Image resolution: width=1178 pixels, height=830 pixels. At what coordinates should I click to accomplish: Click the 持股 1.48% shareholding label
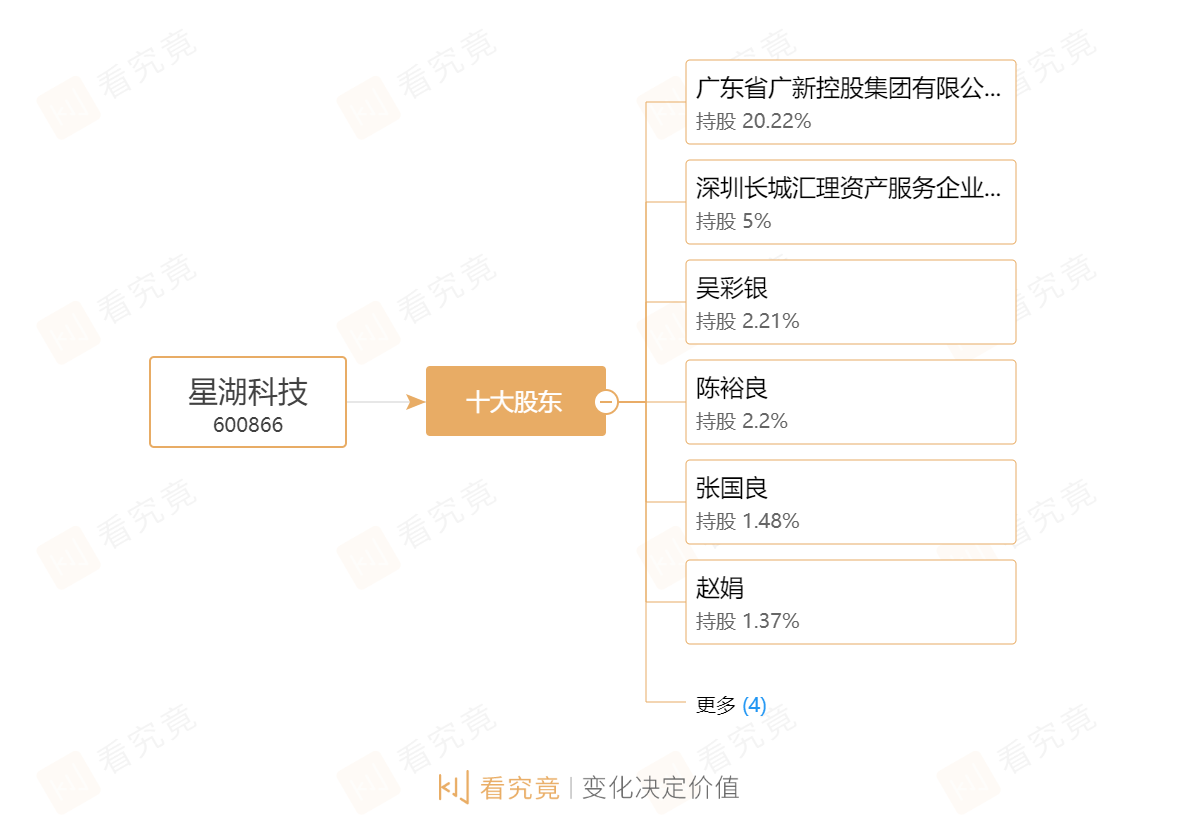tap(748, 521)
